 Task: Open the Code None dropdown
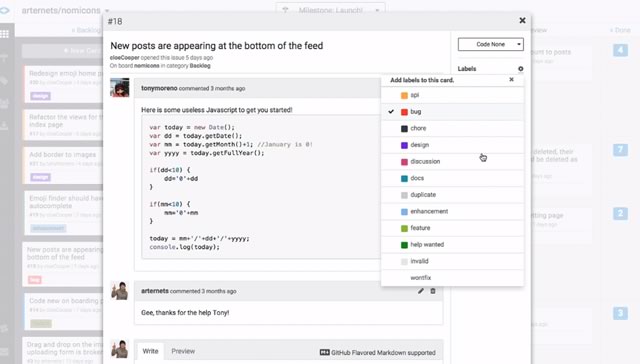point(491,44)
